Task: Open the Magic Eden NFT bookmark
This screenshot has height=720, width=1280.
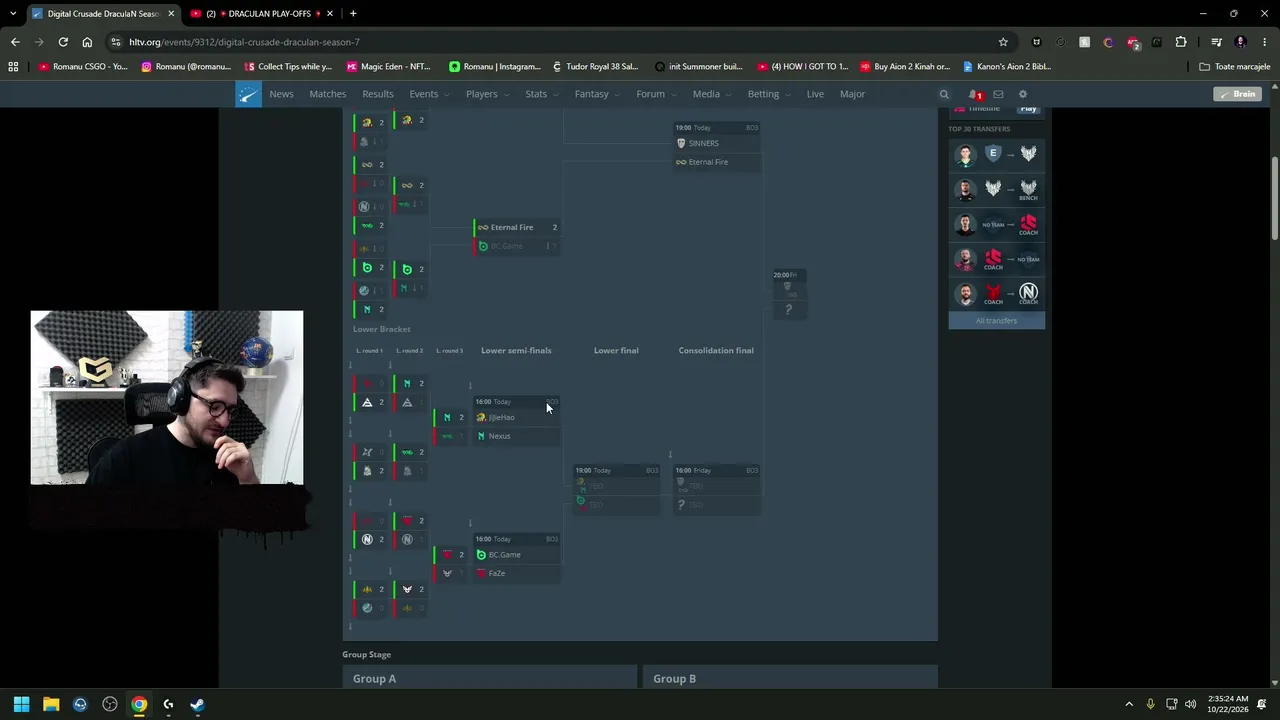Action: 388,67
